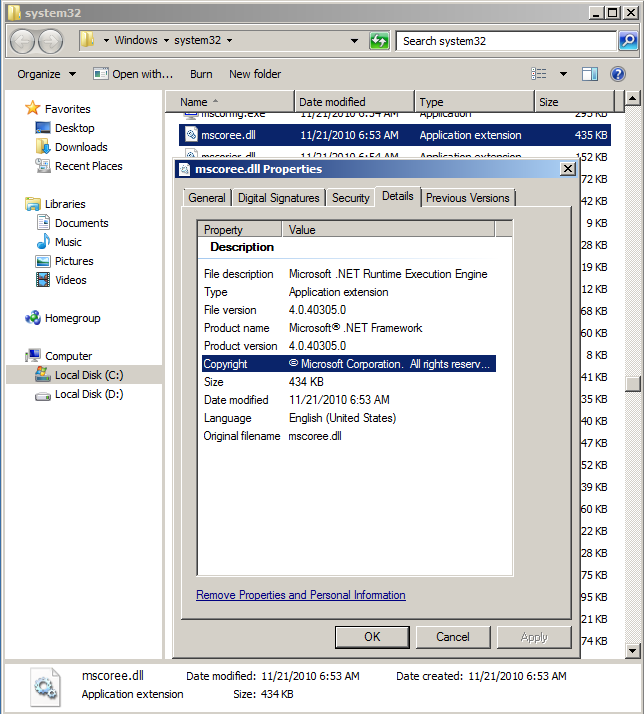644x714 pixels.
Task: Click the search magnifier icon
Action: [x=627, y=41]
